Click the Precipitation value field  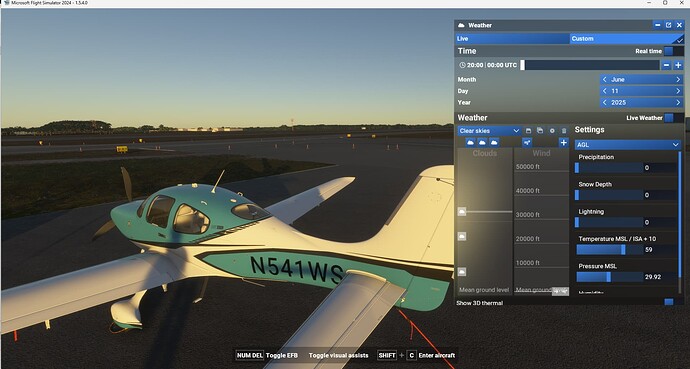(x=660, y=168)
